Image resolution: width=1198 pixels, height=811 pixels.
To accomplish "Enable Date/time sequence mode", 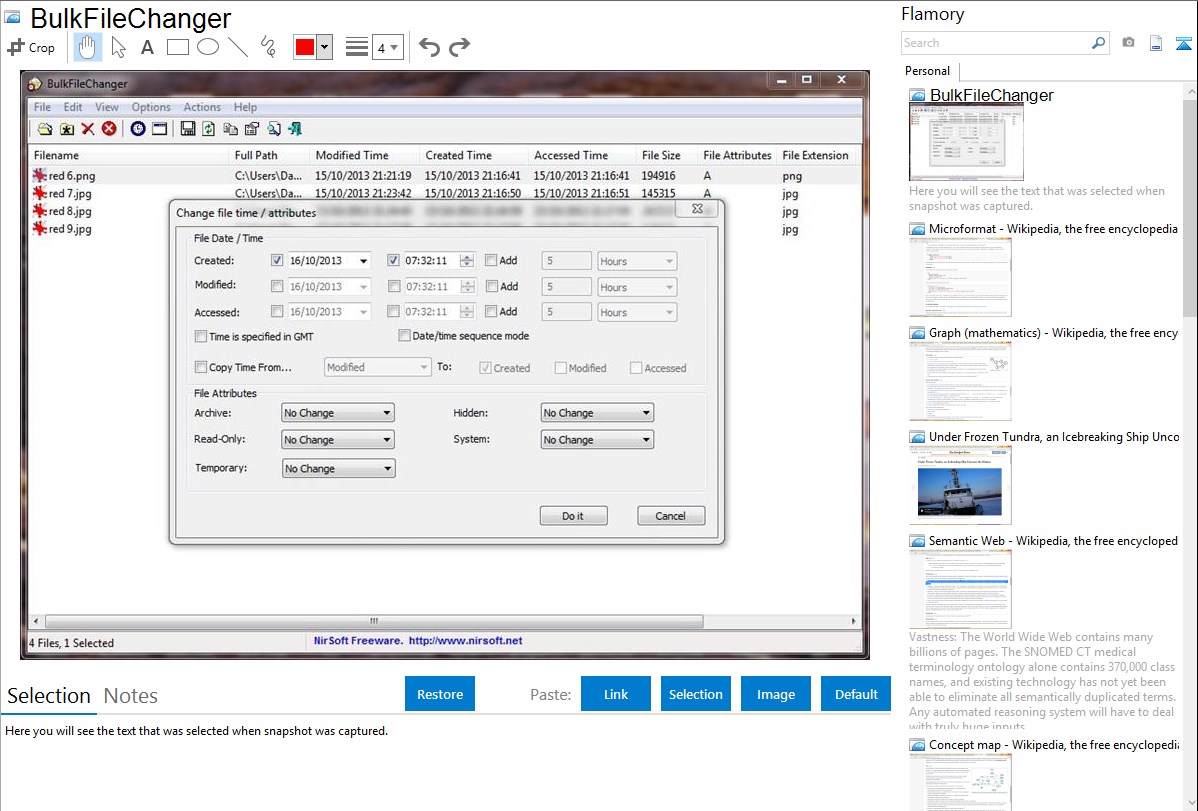I will tap(404, 336).
